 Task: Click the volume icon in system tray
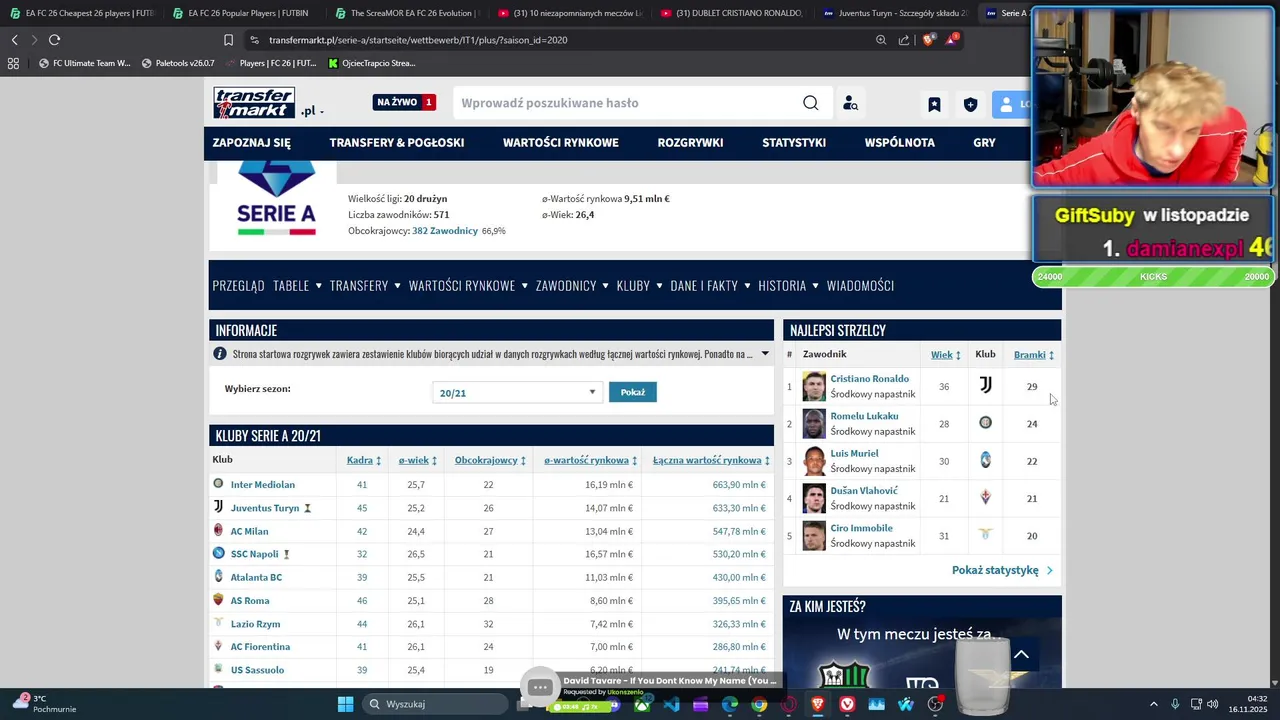[1212, 704]
